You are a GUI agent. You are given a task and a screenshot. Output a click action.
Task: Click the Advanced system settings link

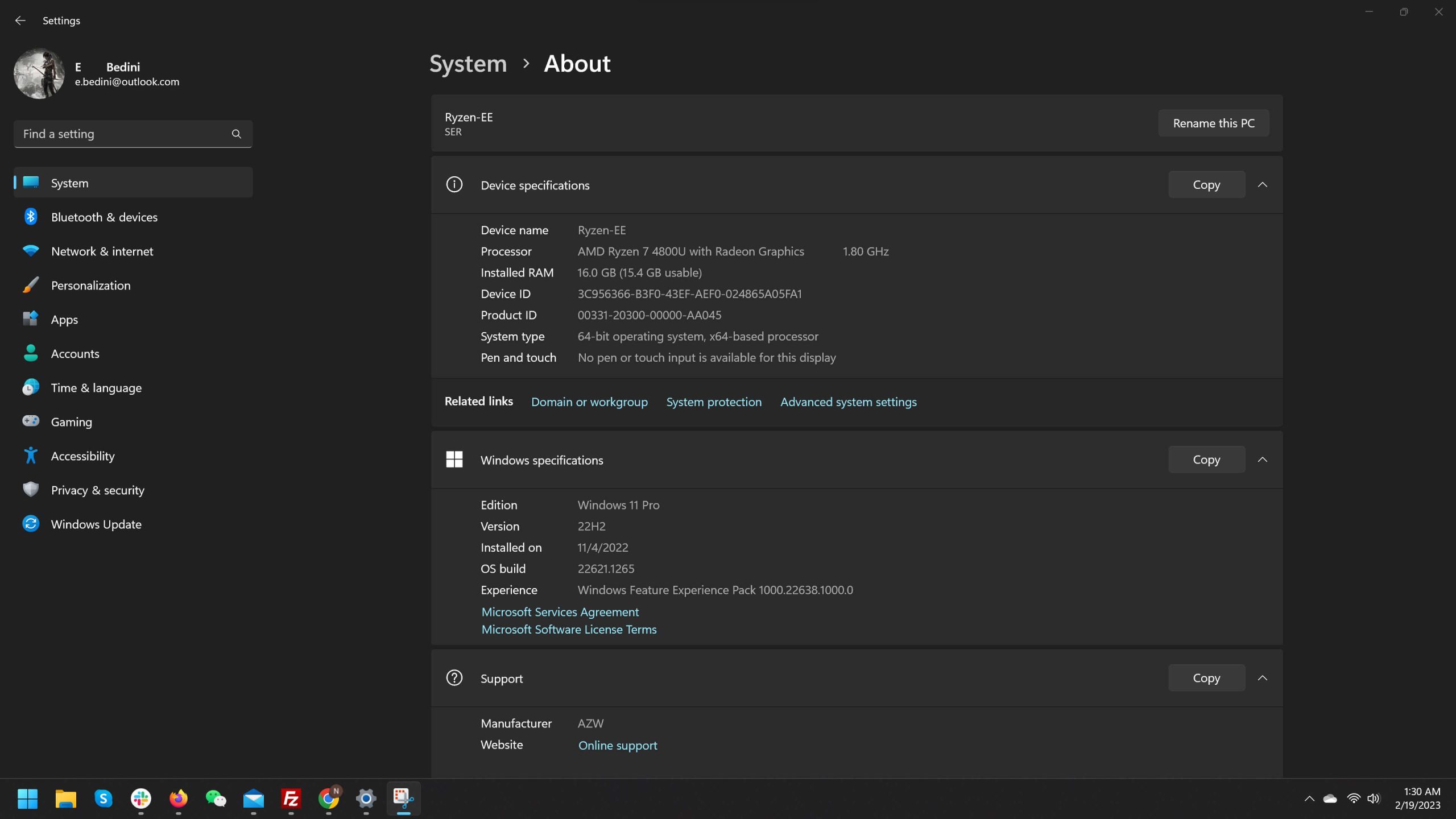coord(848,401)
